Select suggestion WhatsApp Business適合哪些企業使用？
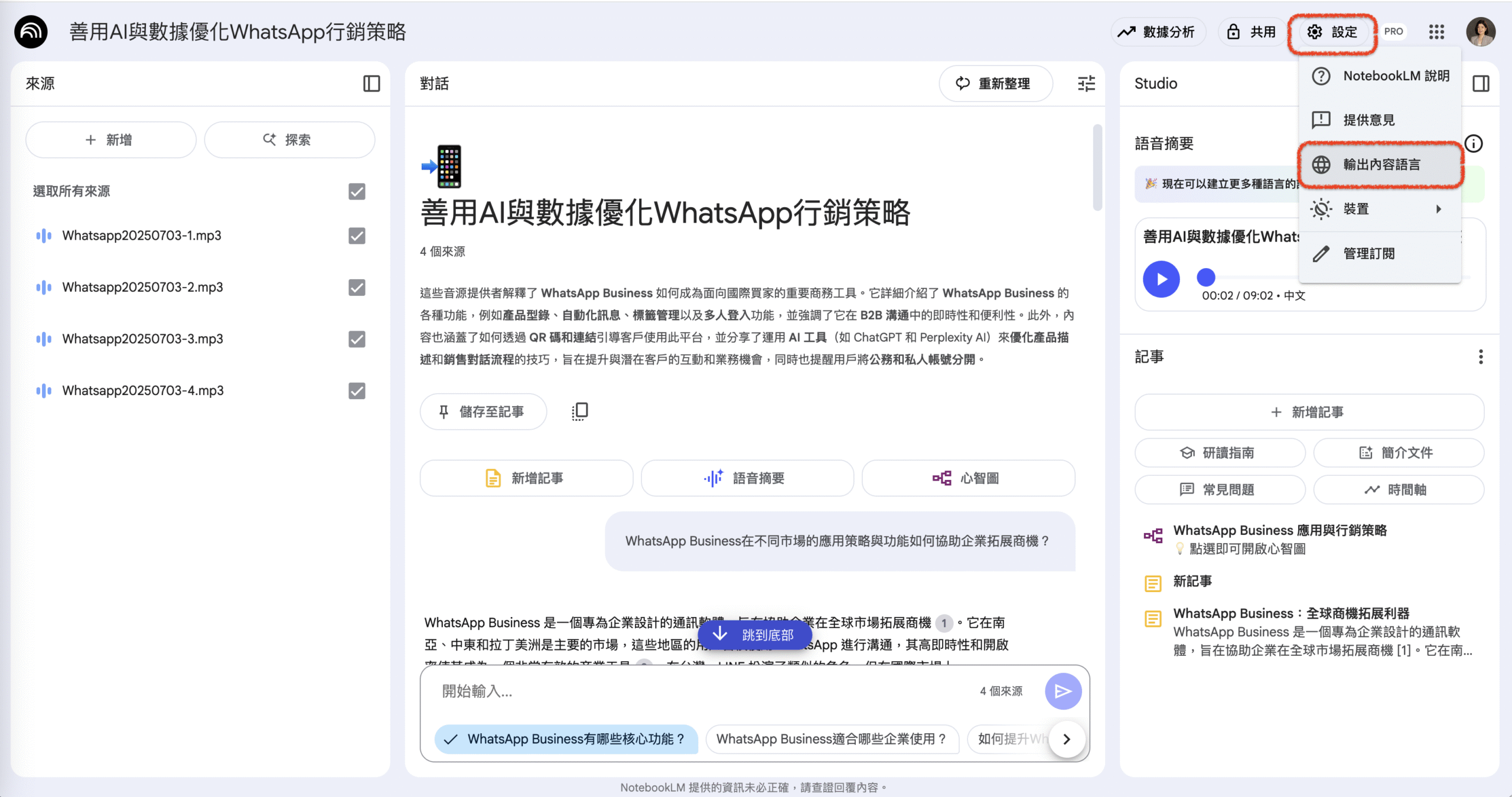The image size is (1512, 797). click(x=832, y=739)
